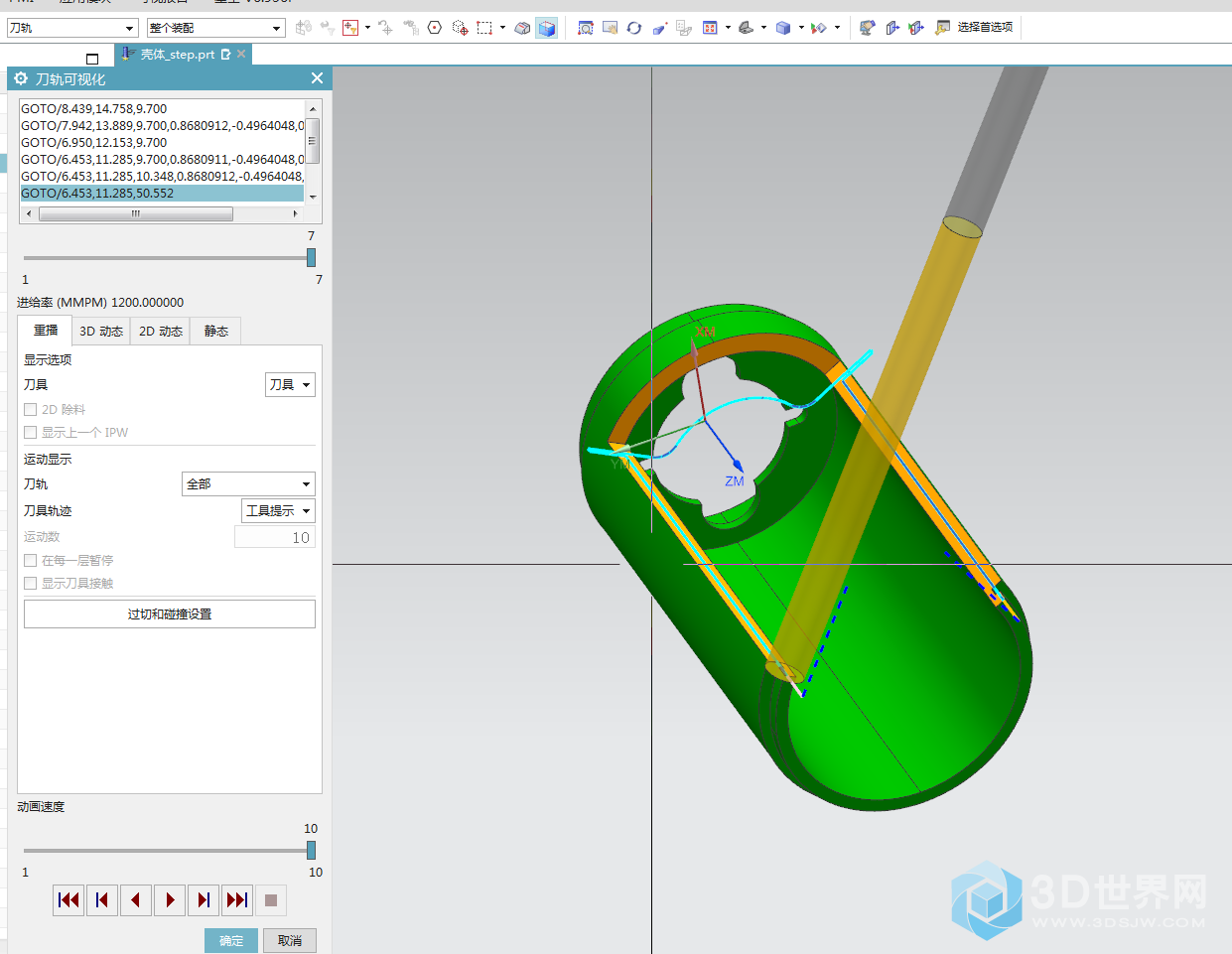Click the 确定 confirm button

(231, 940)
